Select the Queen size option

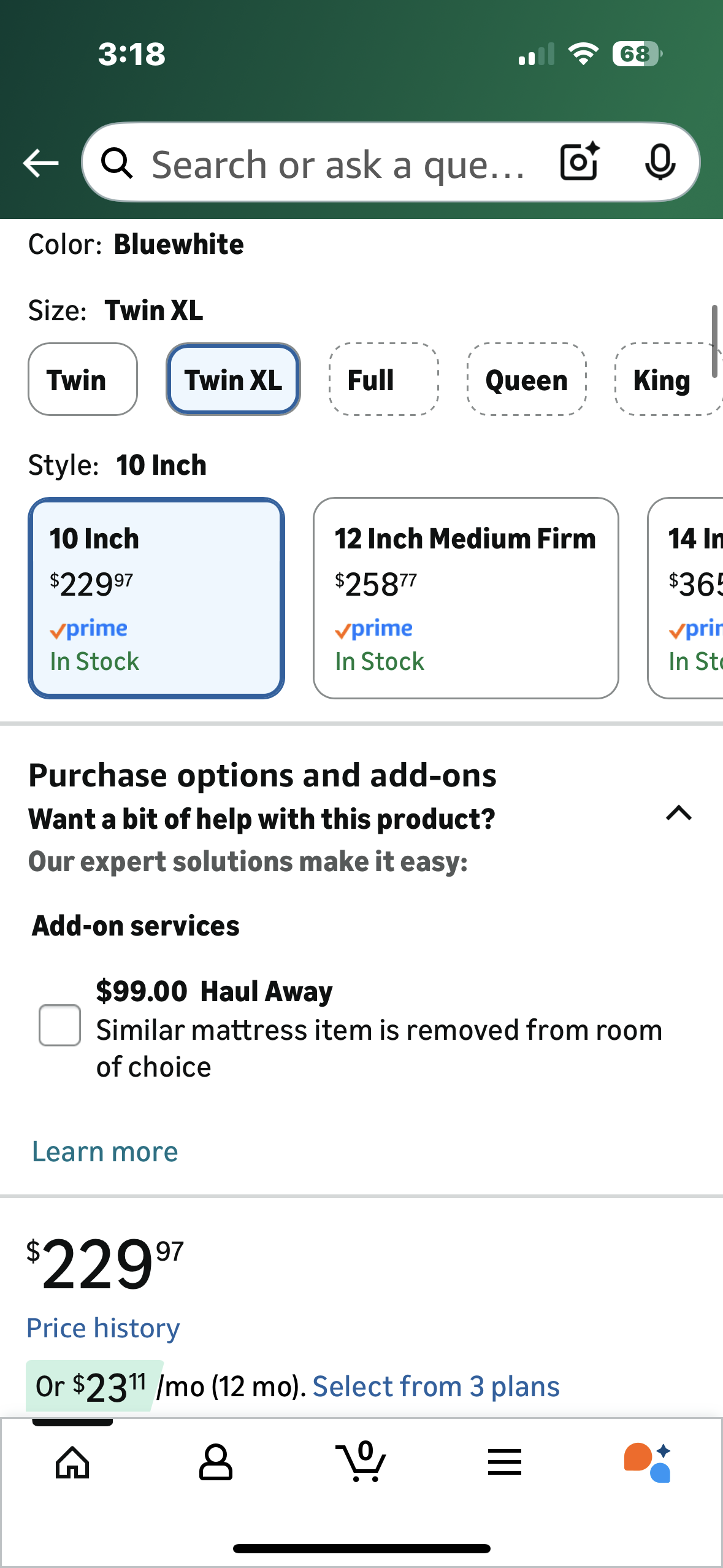click(x=526, y=380)
